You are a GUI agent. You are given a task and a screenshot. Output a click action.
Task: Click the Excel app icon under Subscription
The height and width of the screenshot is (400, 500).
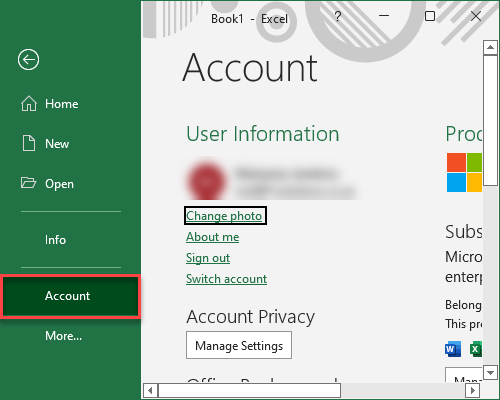[476, 349]
